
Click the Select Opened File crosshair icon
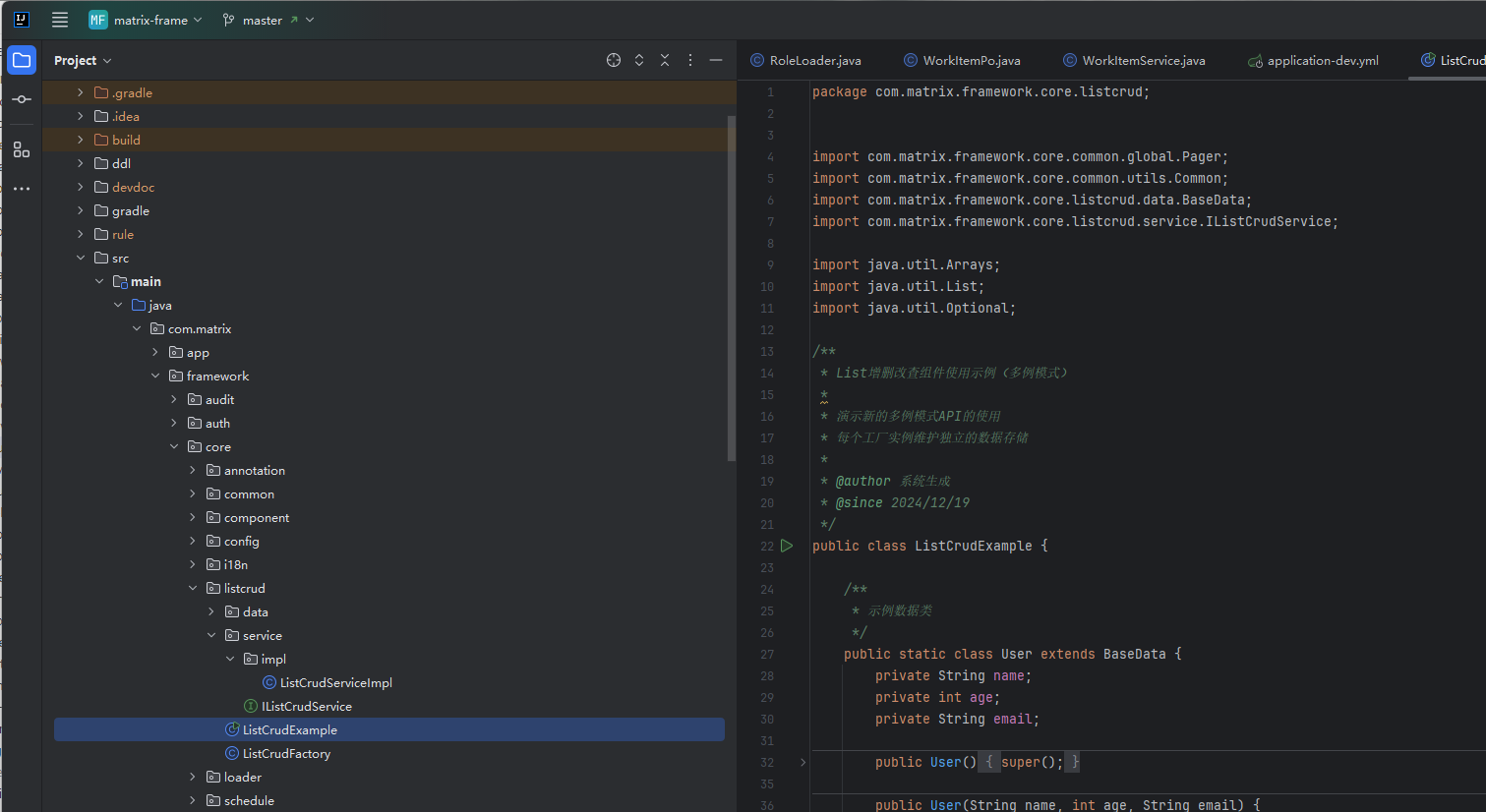pyautogui.click(x=613, y=60)
